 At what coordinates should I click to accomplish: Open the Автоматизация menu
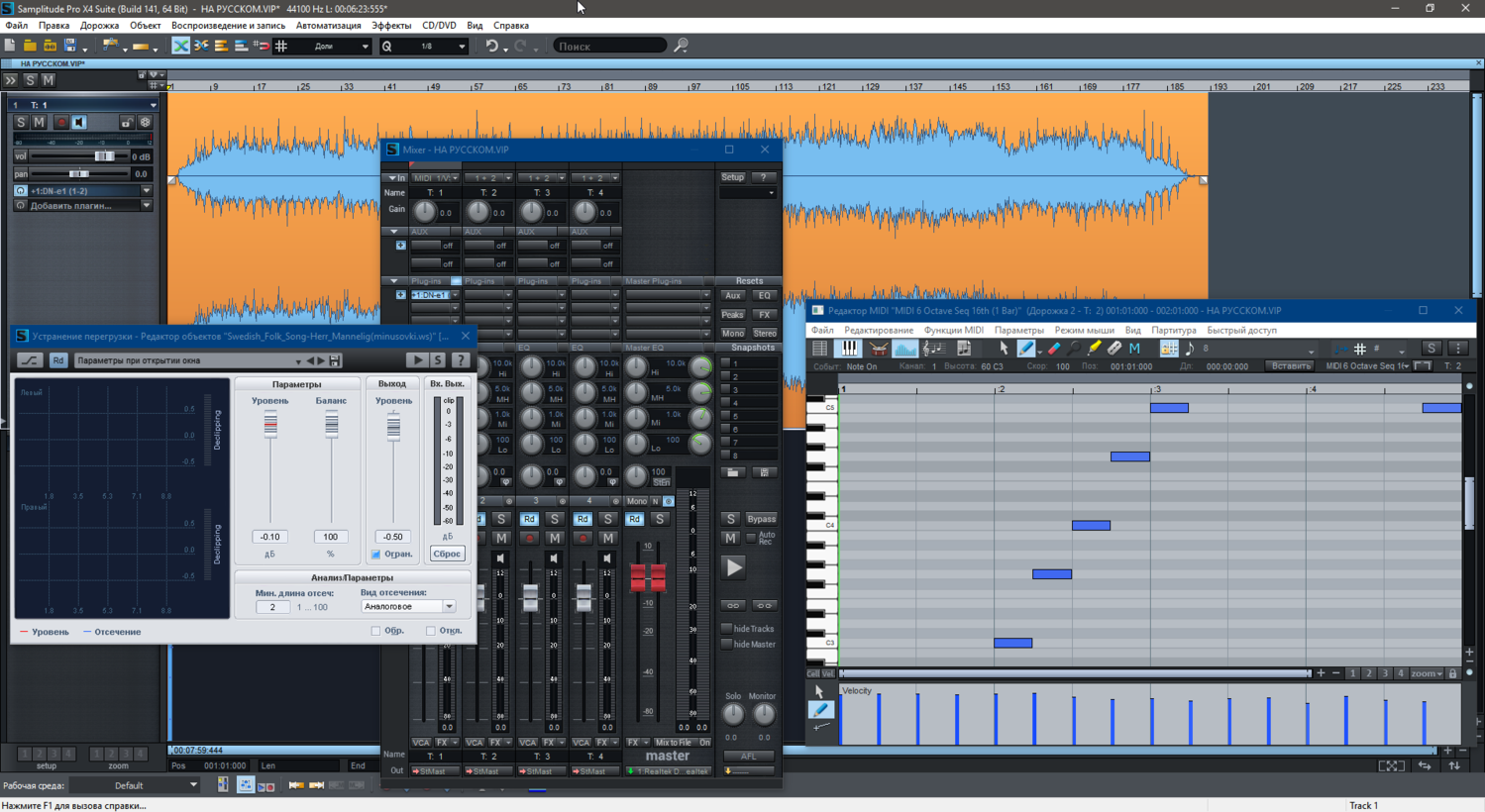tap(328, 26)
